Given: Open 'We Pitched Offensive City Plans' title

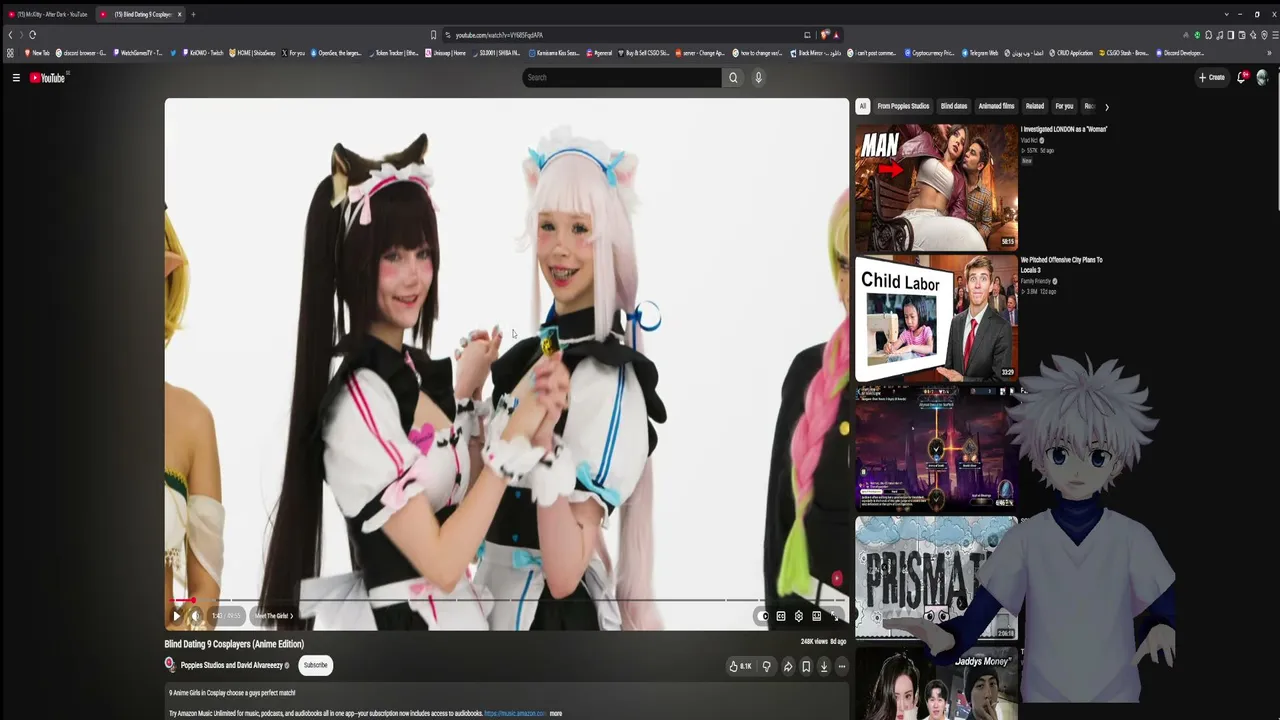Looking at the screenshot, I should click(1061, 265).
